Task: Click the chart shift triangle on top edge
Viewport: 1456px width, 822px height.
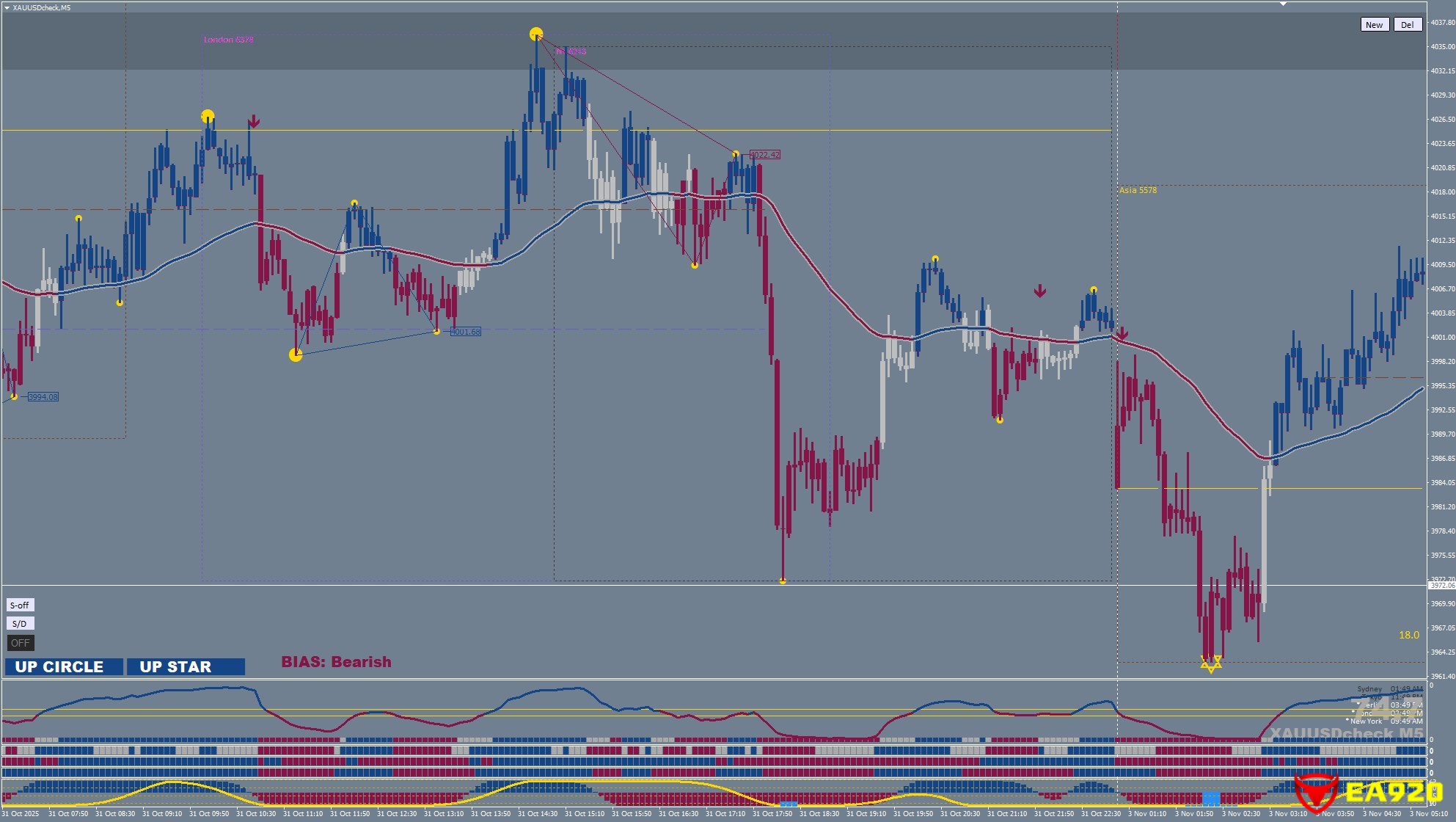Action: (x=1284, y=4)
